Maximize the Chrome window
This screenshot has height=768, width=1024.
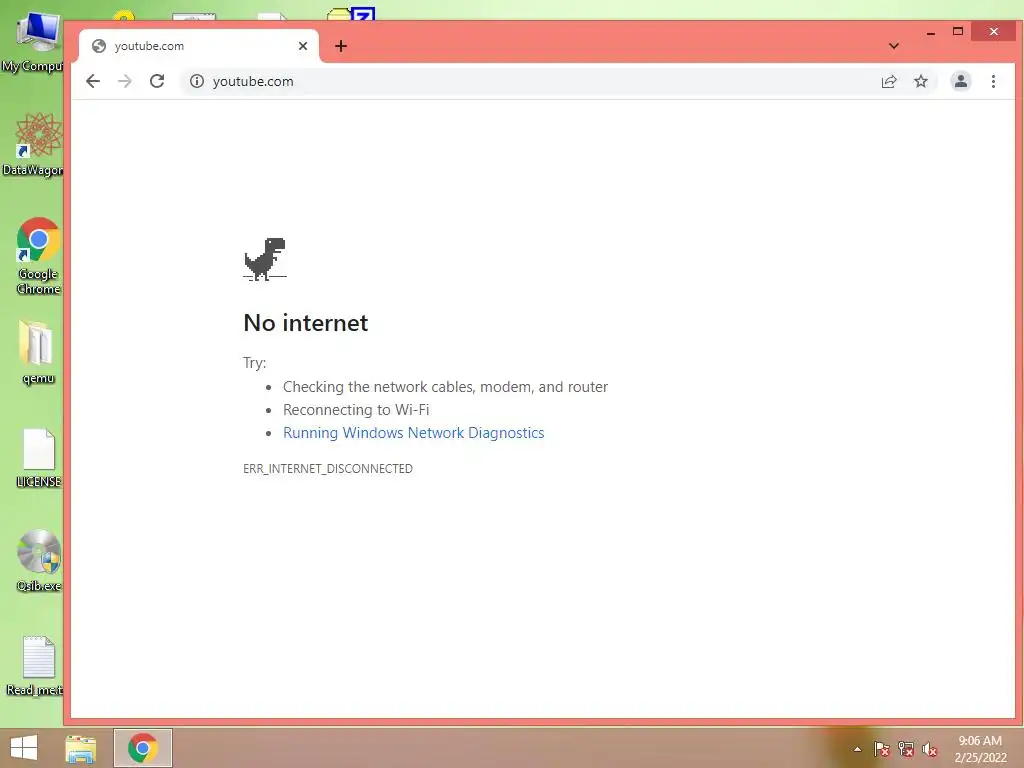point(958,31)
